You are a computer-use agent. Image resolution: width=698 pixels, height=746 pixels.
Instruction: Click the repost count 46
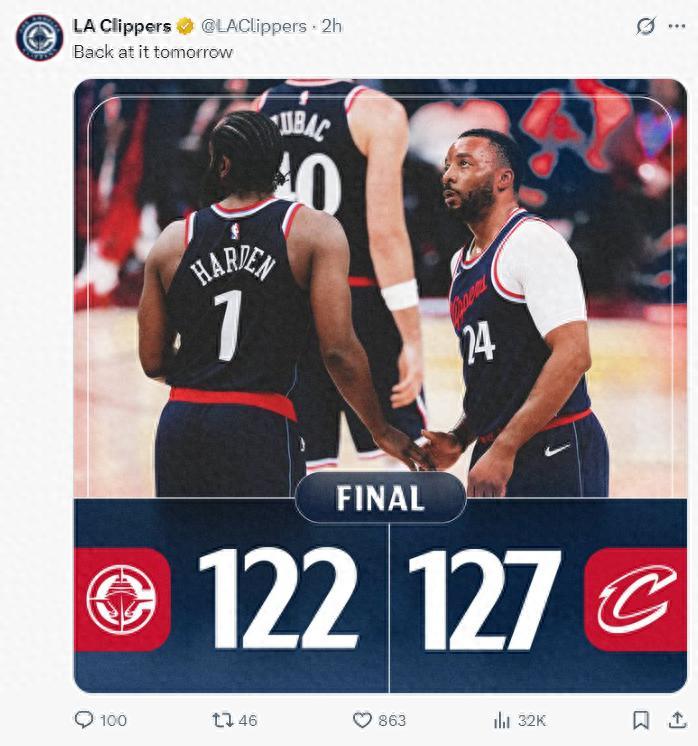coord(247,720)
